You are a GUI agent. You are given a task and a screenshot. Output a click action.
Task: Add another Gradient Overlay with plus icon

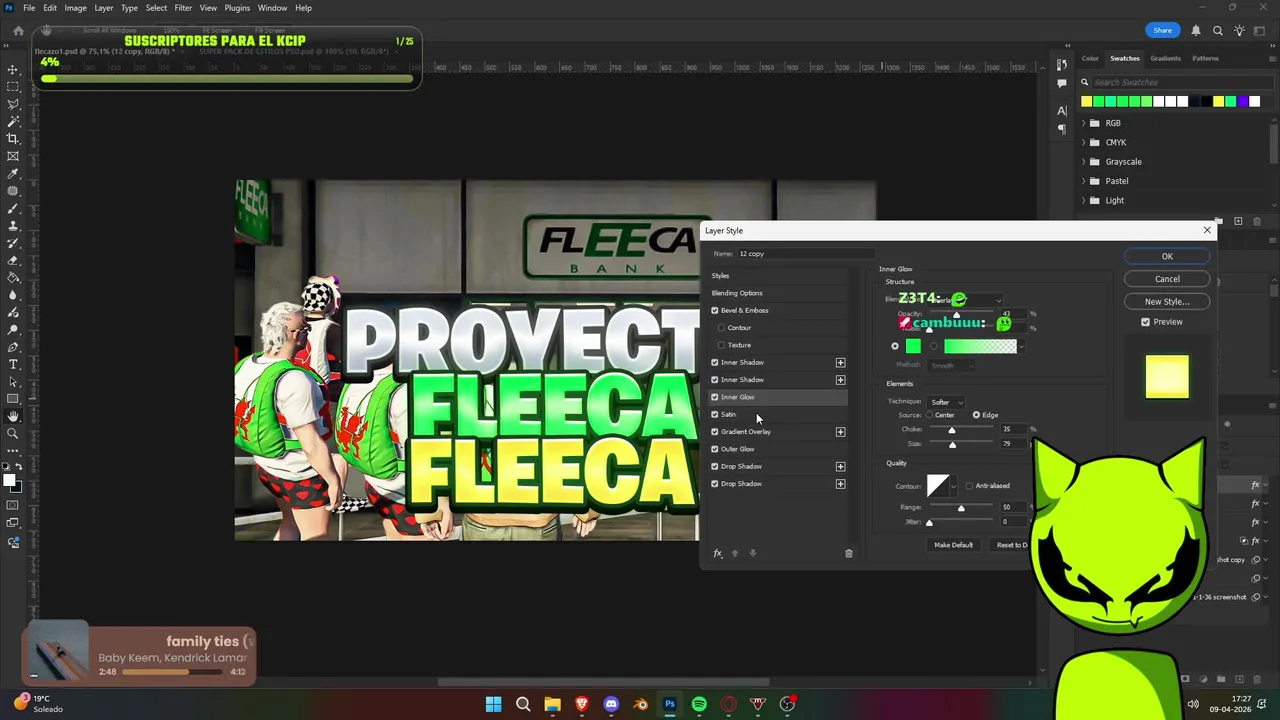click(840, 432)
